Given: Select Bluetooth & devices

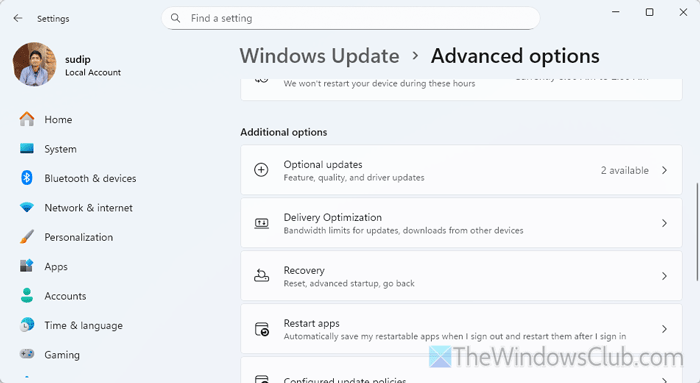Looking at the screenshot, I should pos(90,179).
